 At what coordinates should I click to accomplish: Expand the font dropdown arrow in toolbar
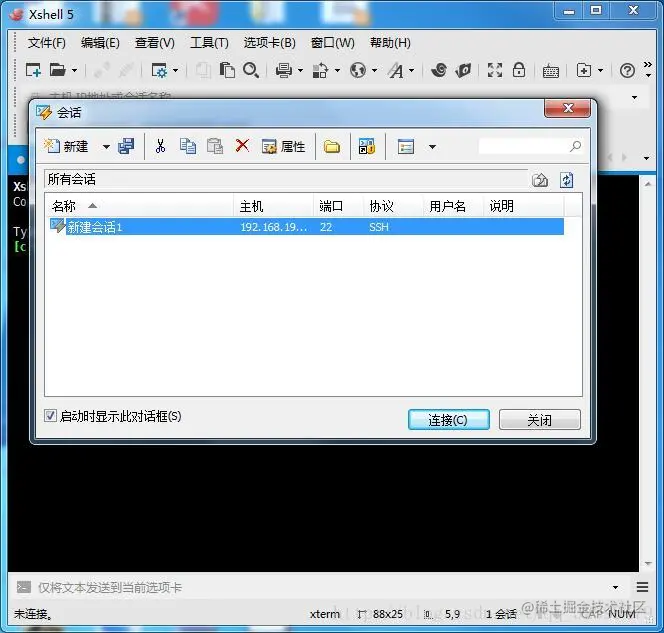pos(412,70)
